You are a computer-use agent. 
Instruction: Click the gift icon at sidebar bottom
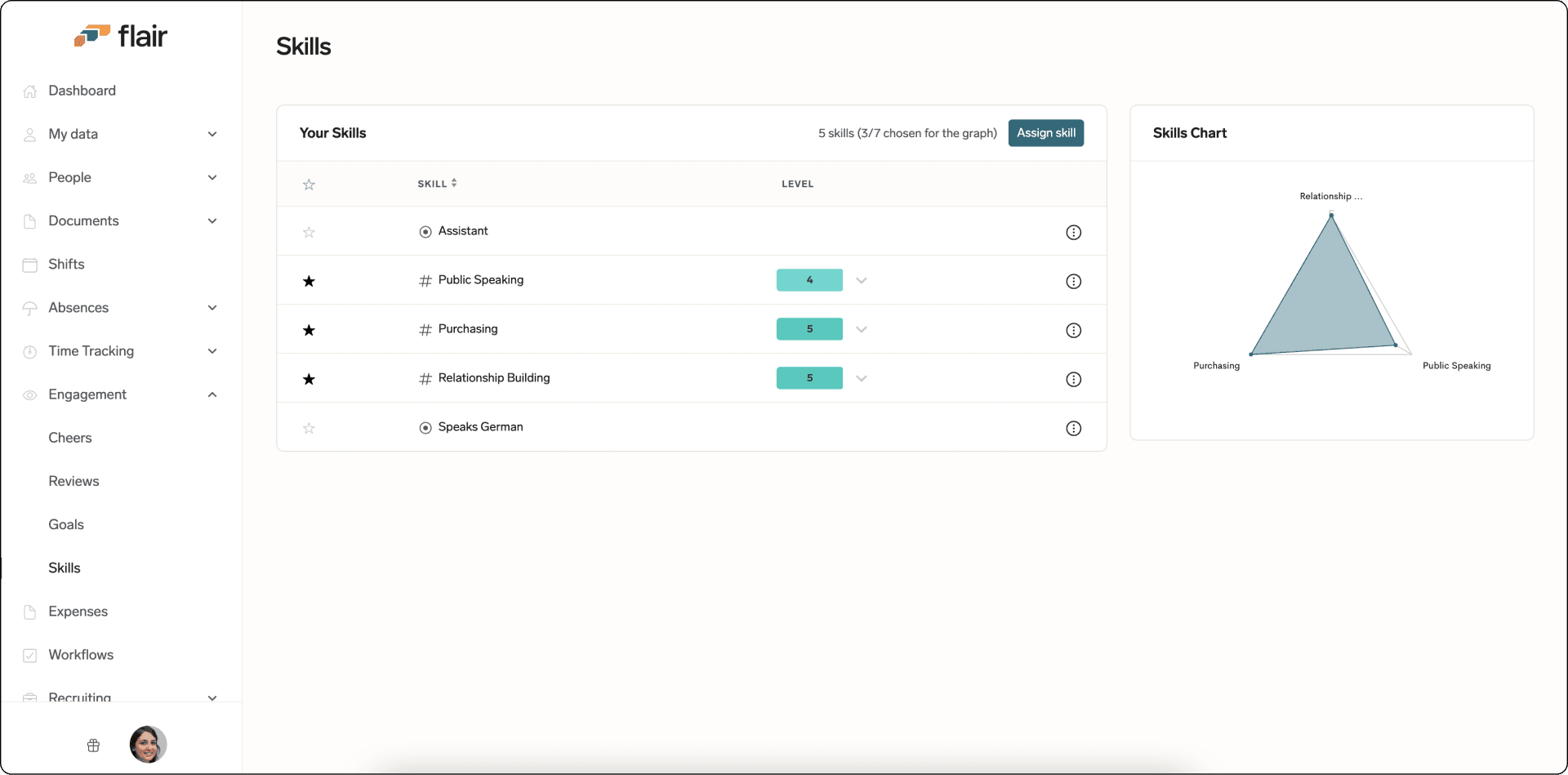94,745
